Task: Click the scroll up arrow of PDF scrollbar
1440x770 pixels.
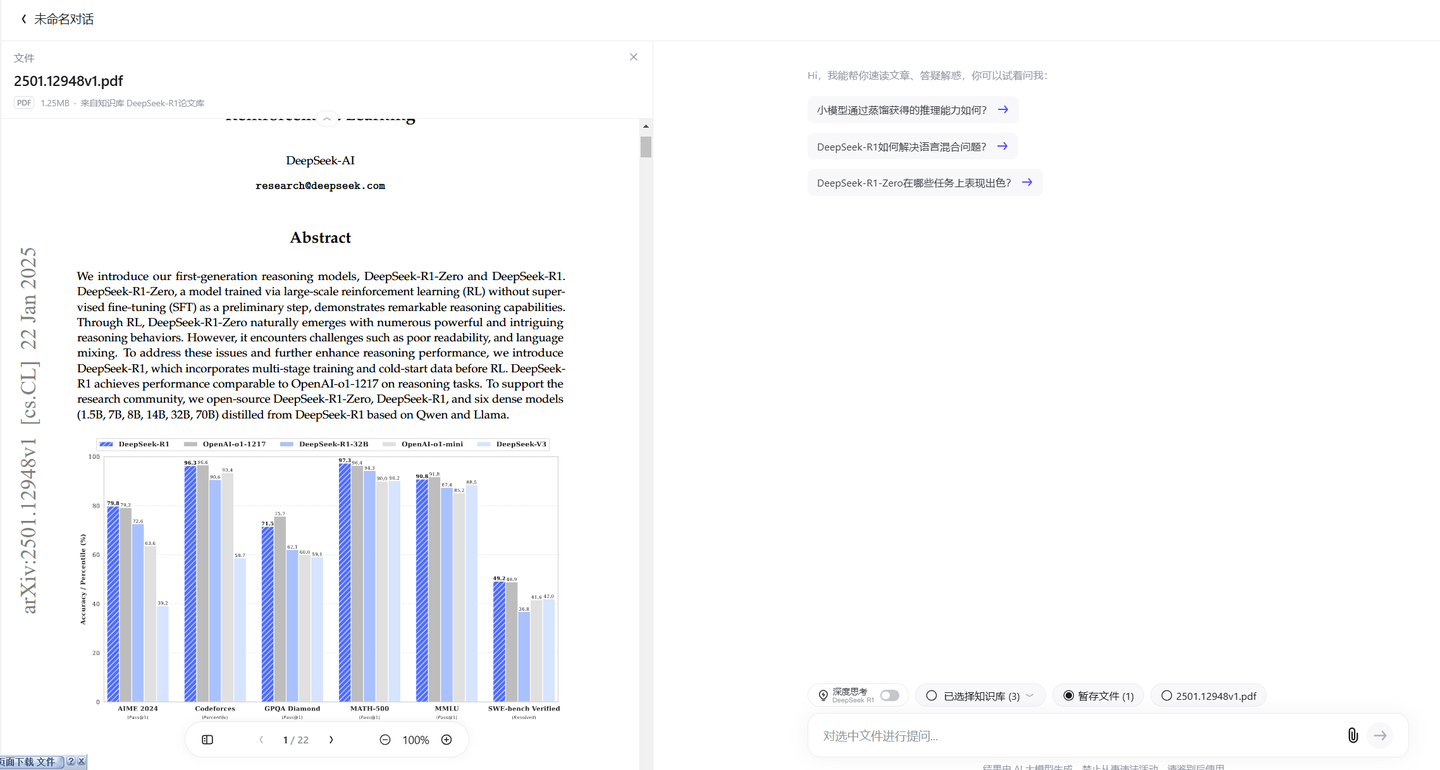Action: point(646,126)
